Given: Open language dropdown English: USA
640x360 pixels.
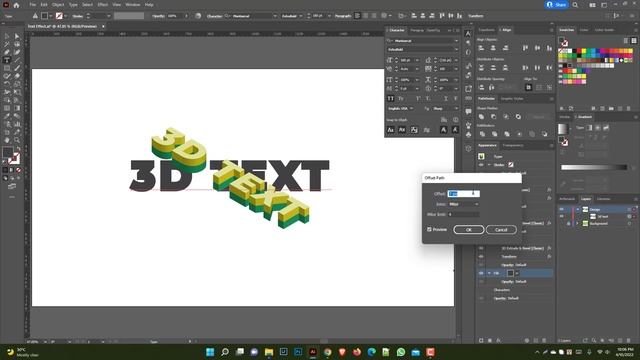Looking at the screenshot, I should pos(400,109).
